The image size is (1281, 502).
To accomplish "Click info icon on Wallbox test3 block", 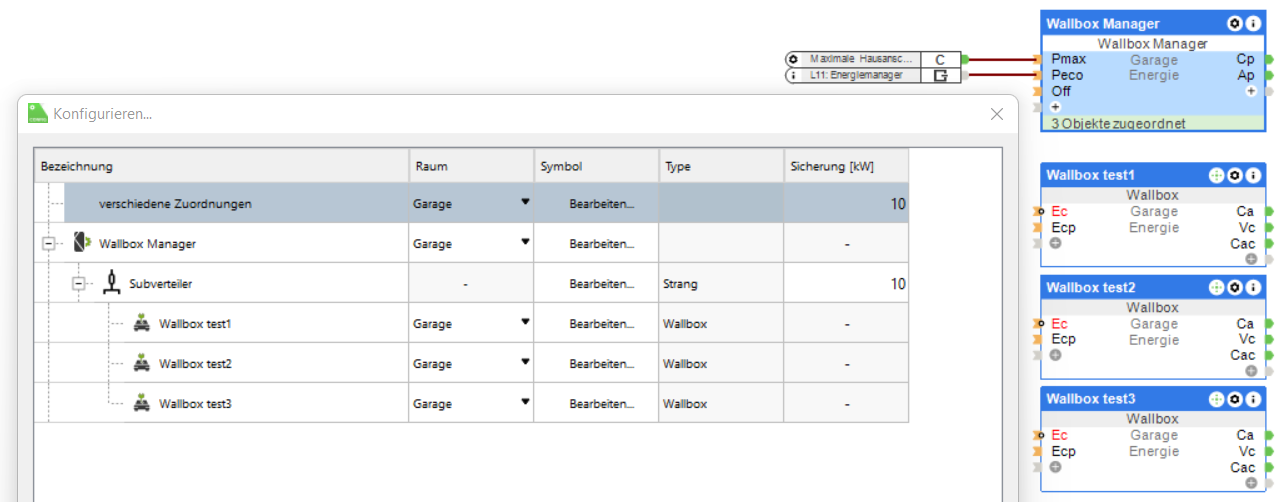I will [x=1252, y=399].
